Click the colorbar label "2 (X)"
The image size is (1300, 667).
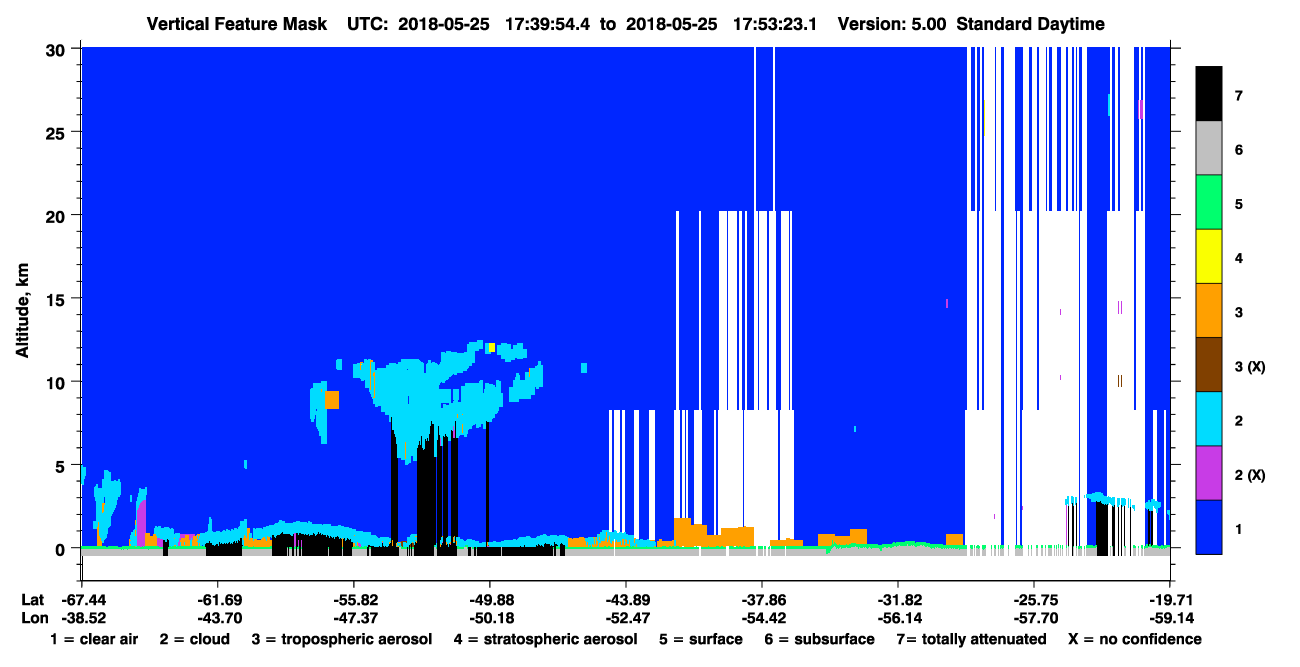(1250, 475)
